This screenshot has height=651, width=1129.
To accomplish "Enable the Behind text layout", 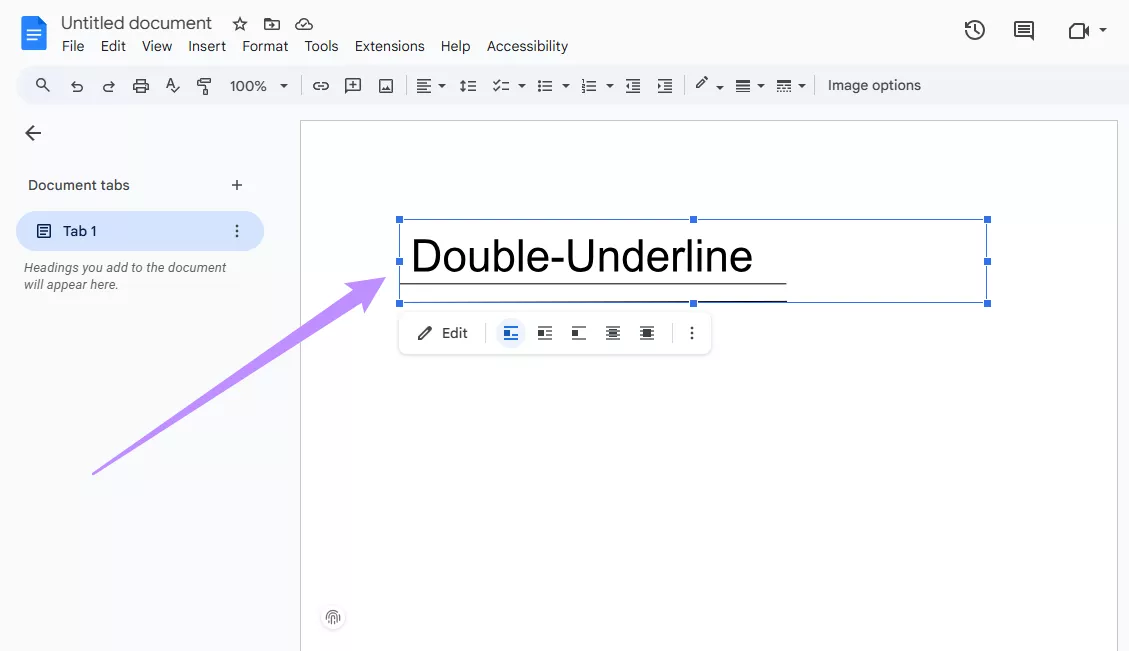I will [613, 332].
